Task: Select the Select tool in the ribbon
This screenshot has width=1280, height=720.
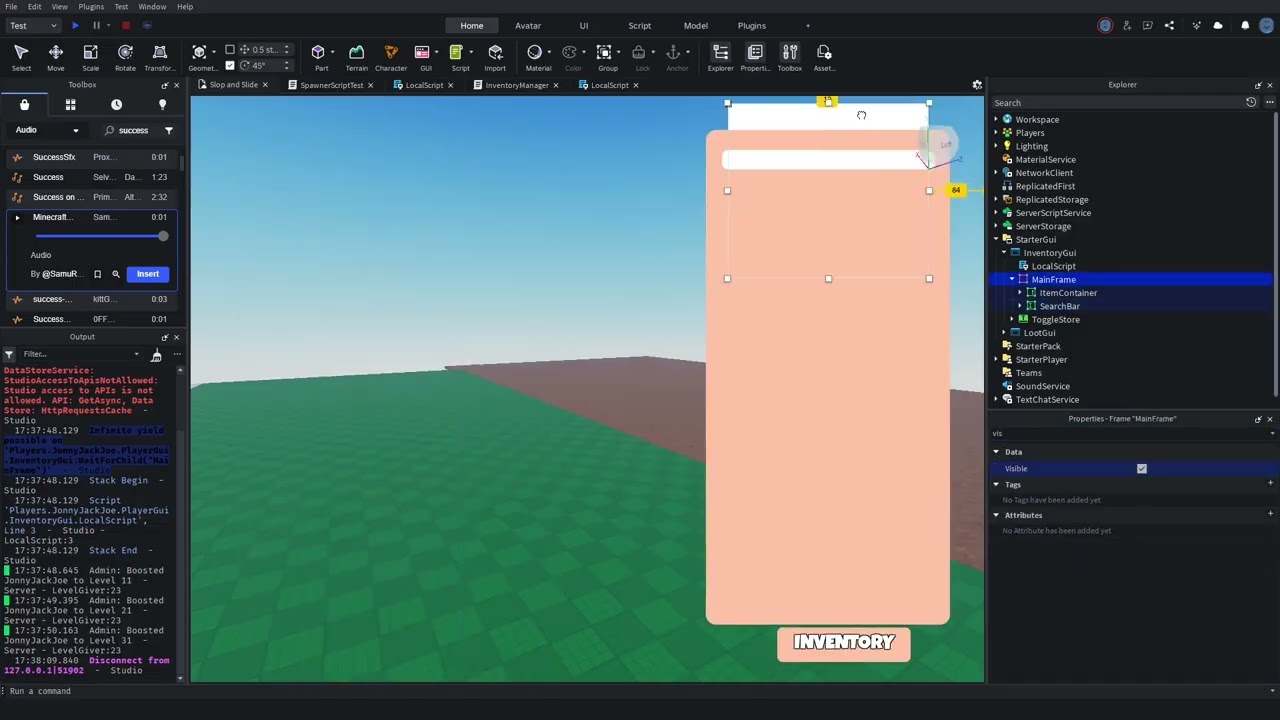Action: 21,58
